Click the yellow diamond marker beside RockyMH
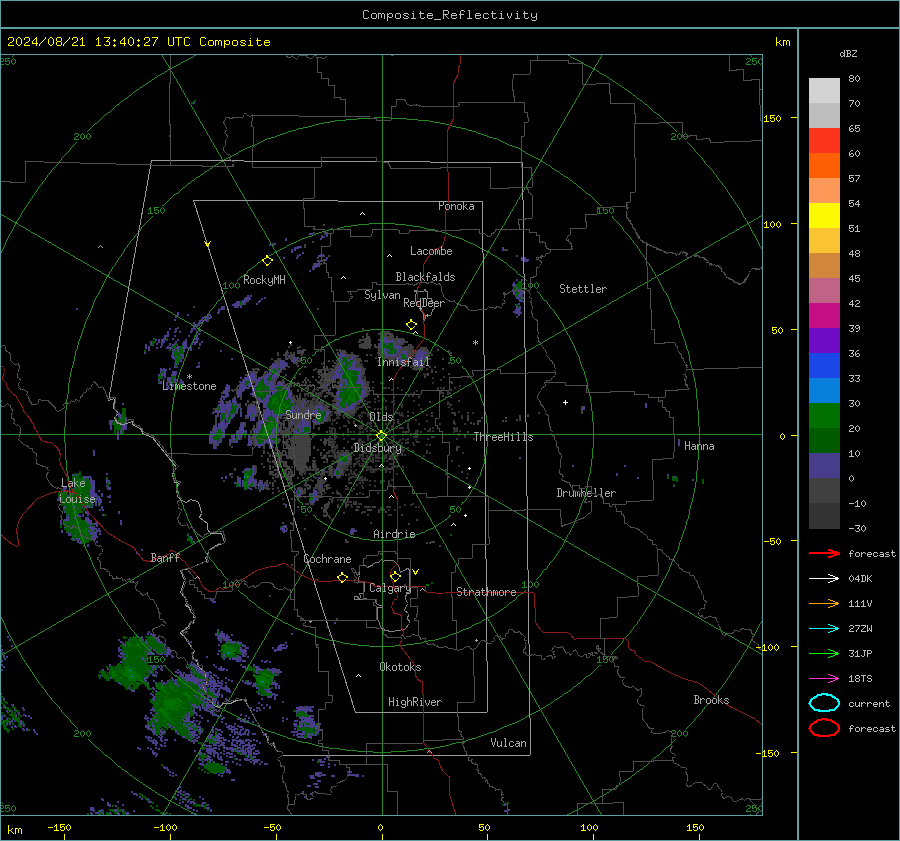 point(267,261)
